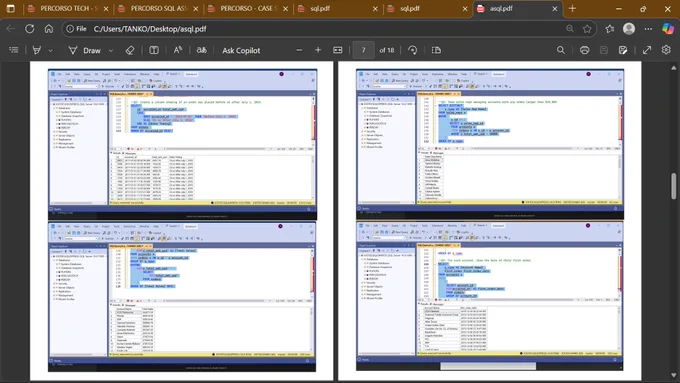Save the PDF

(x=604, y=50)
